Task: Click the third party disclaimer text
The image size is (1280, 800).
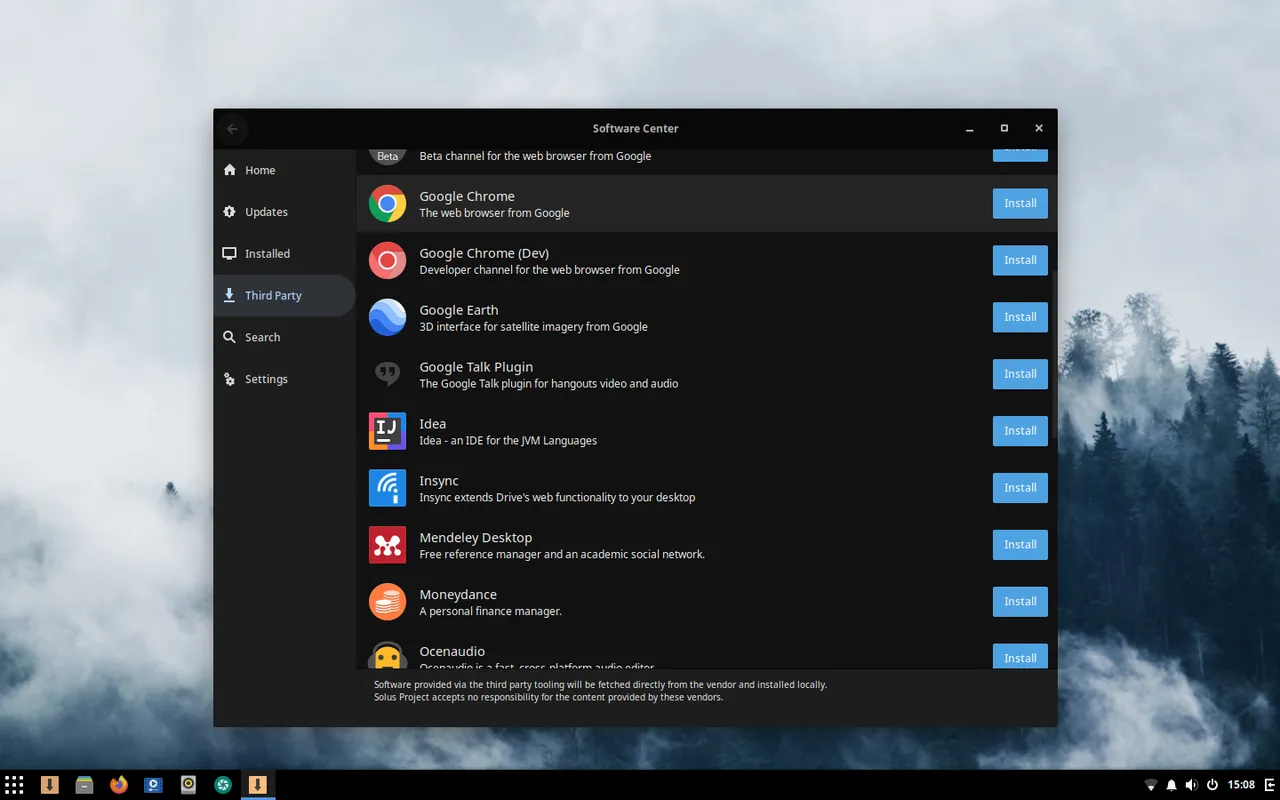Action: [x=600, y=691]
